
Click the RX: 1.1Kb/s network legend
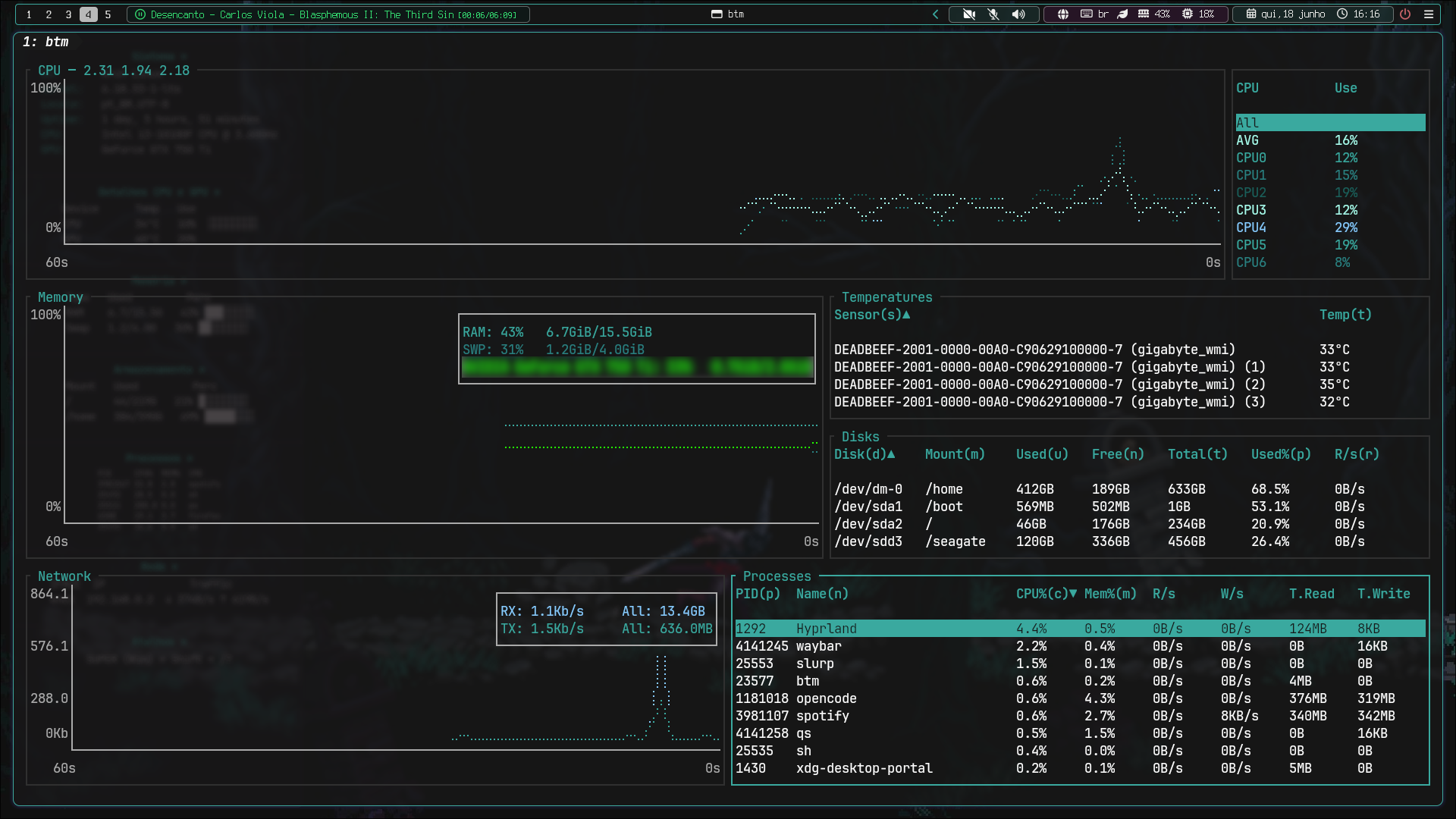[542, 611]
